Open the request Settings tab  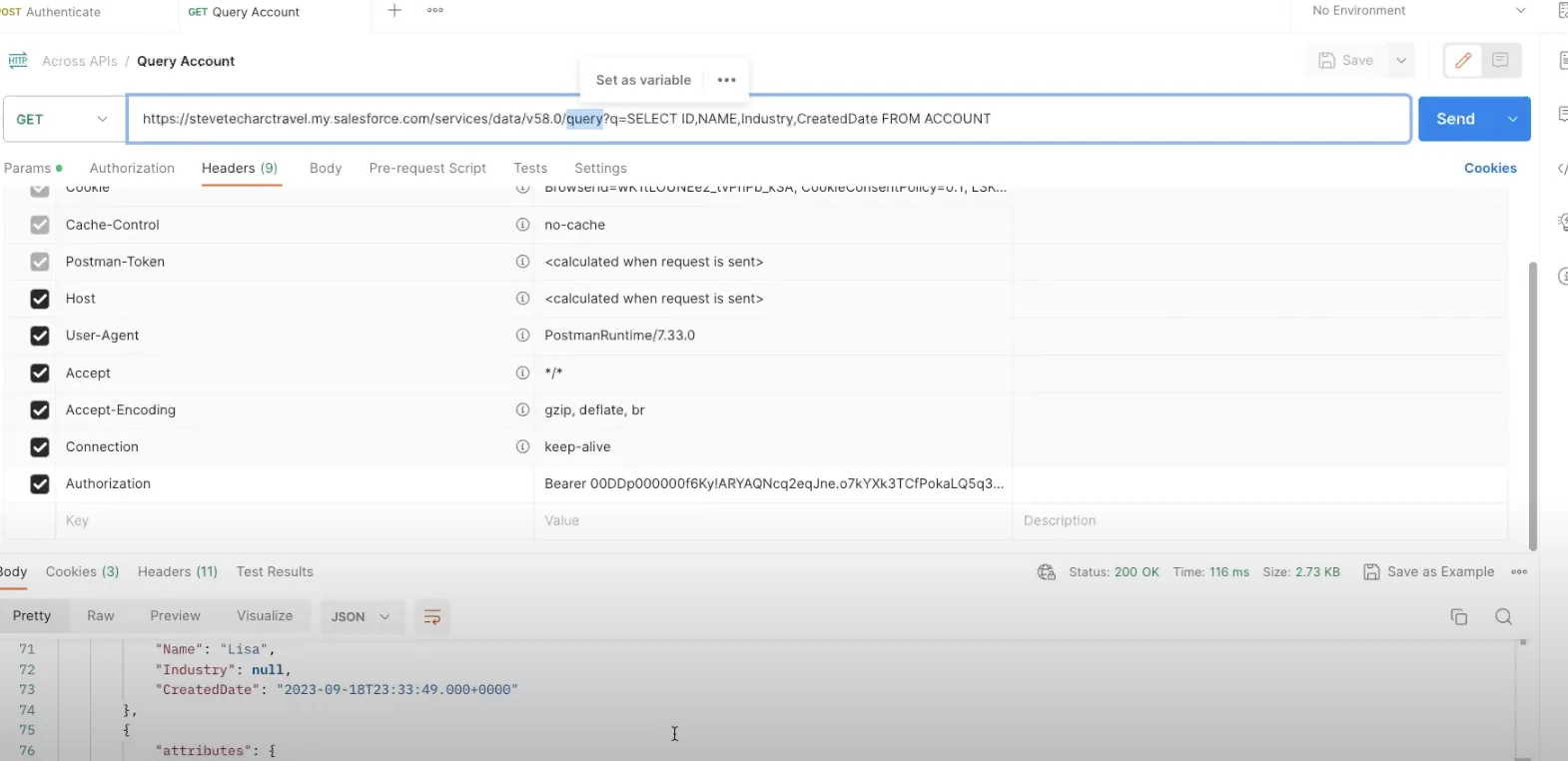(x=600, y=168)
